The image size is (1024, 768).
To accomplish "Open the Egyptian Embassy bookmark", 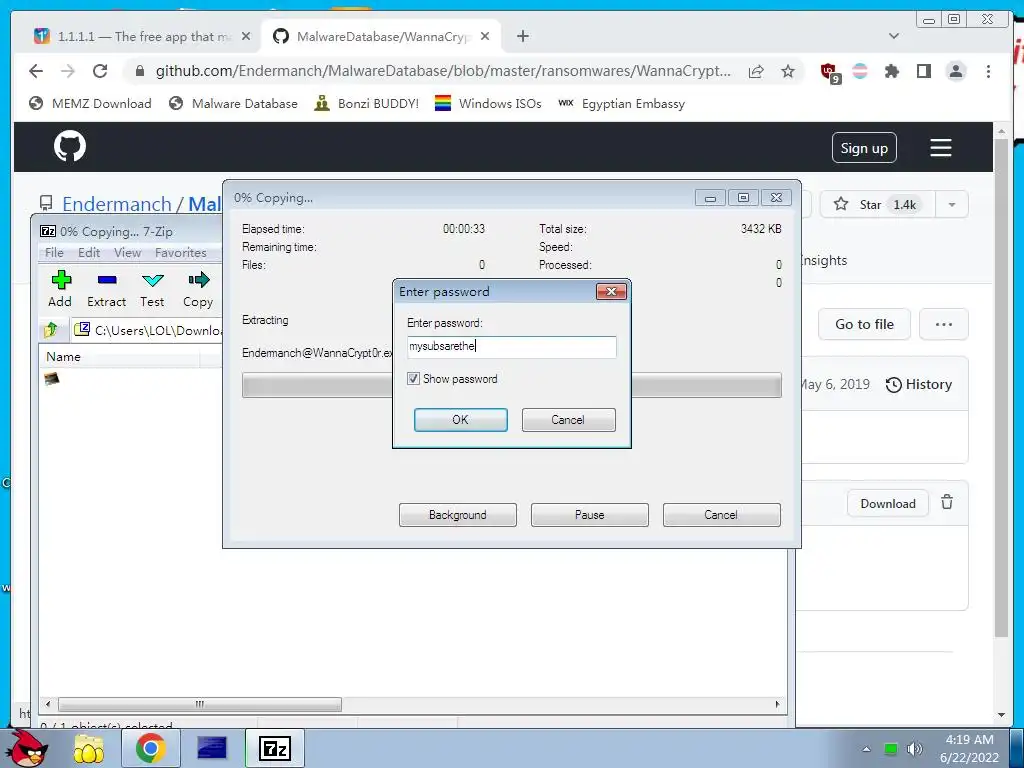I will point(622,104).
